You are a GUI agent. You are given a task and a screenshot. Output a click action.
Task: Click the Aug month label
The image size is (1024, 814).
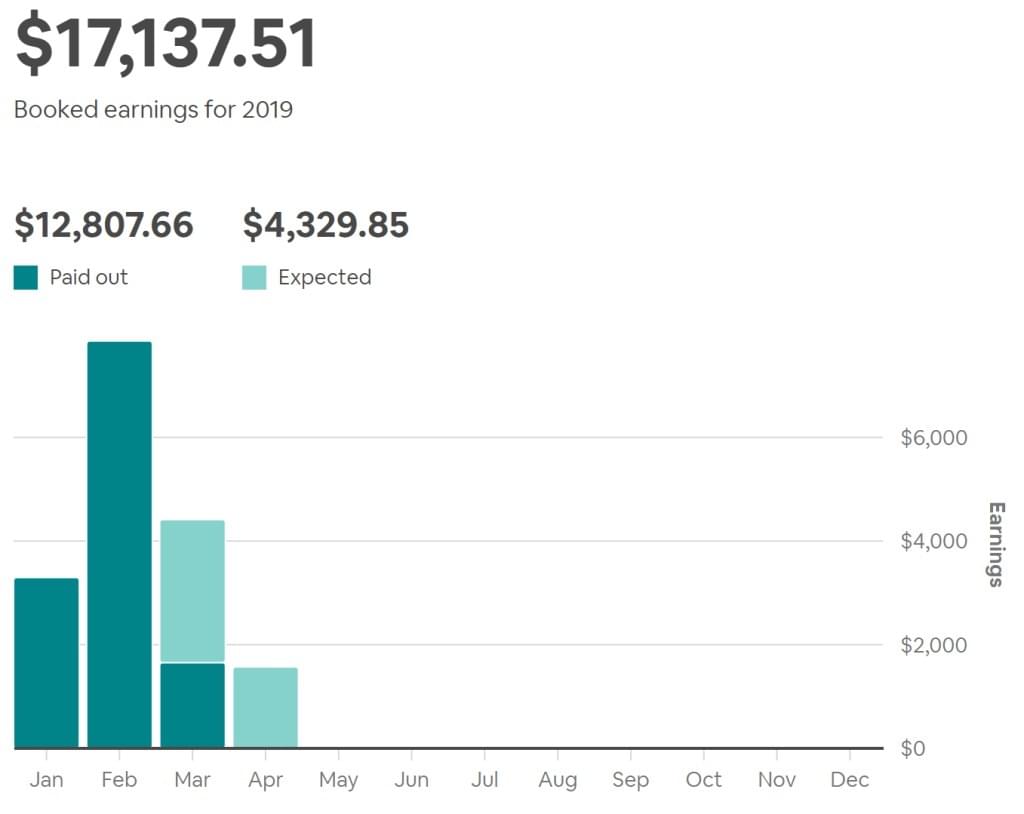coord(557,780)
